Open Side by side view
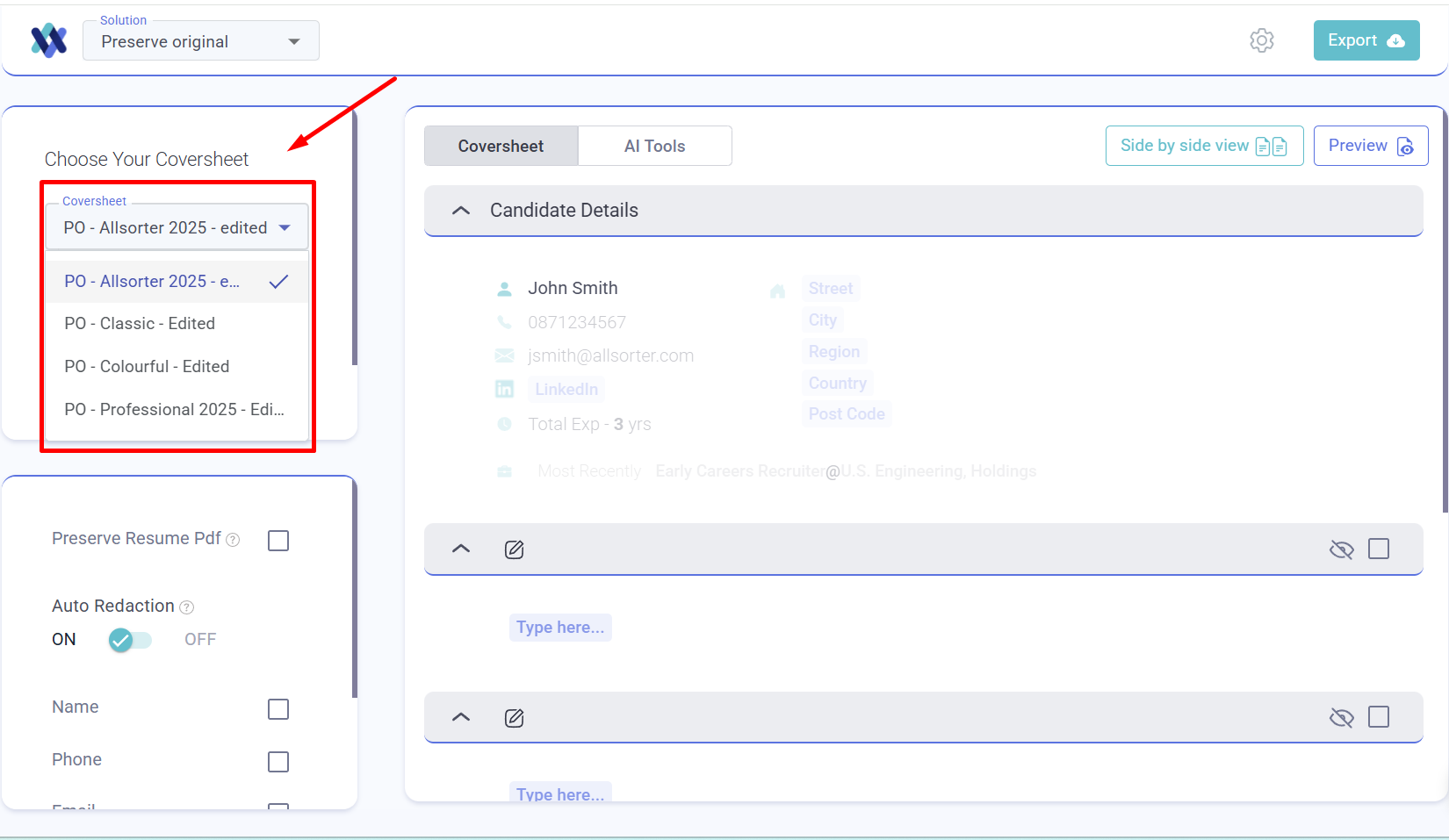Image resolution: width=1449 pixels, height=840 pixels. 1203,146
